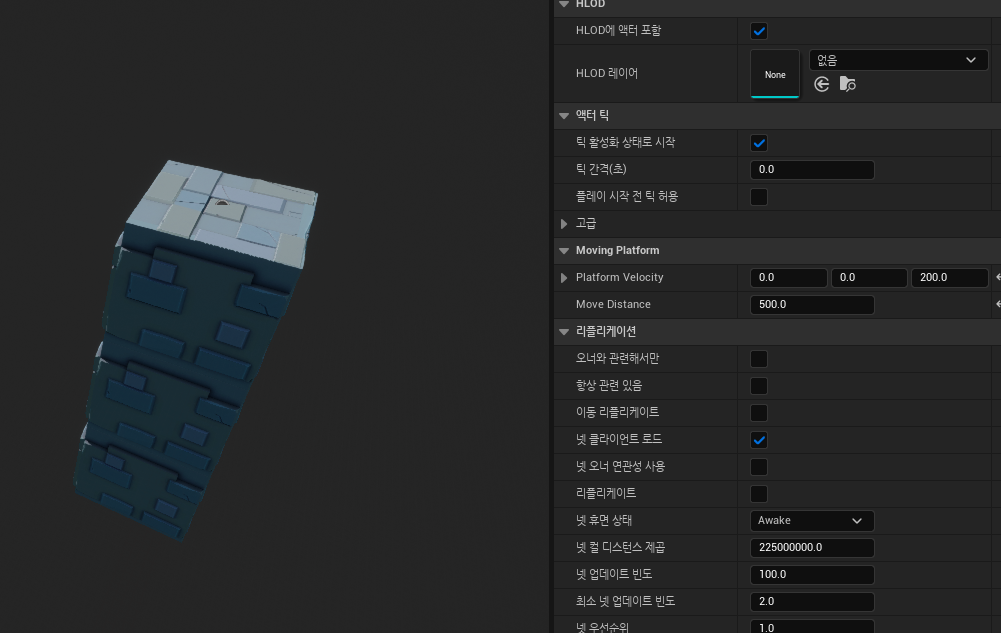1001x633 pixels.
Task: Collapse the Moving Platform section
Action: [x=564, y=251]
